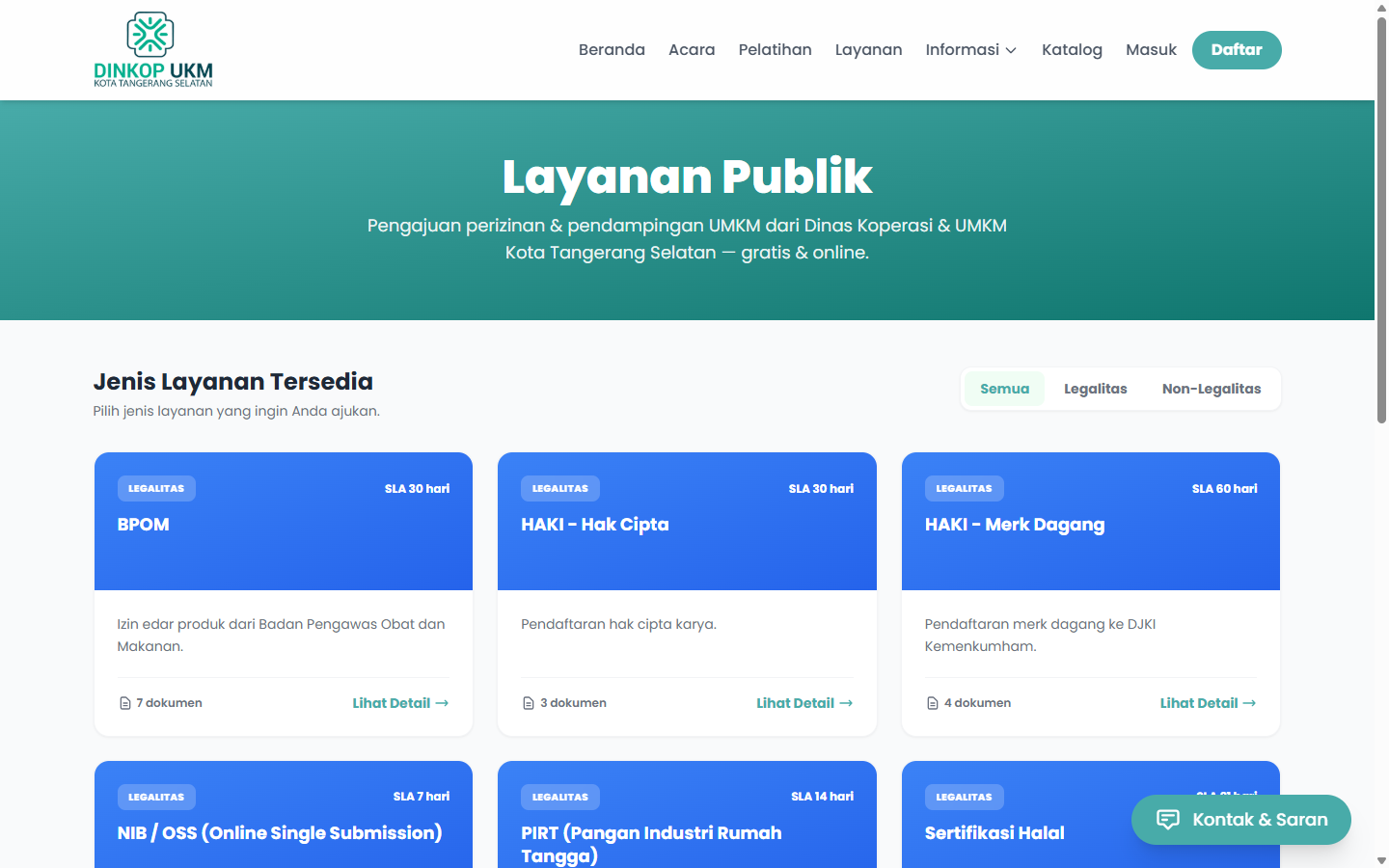Screen dimensions: 1389x868
Task: Open Lihat Detail for HAKI - Hak Cipta
Action: click(804, 703)
